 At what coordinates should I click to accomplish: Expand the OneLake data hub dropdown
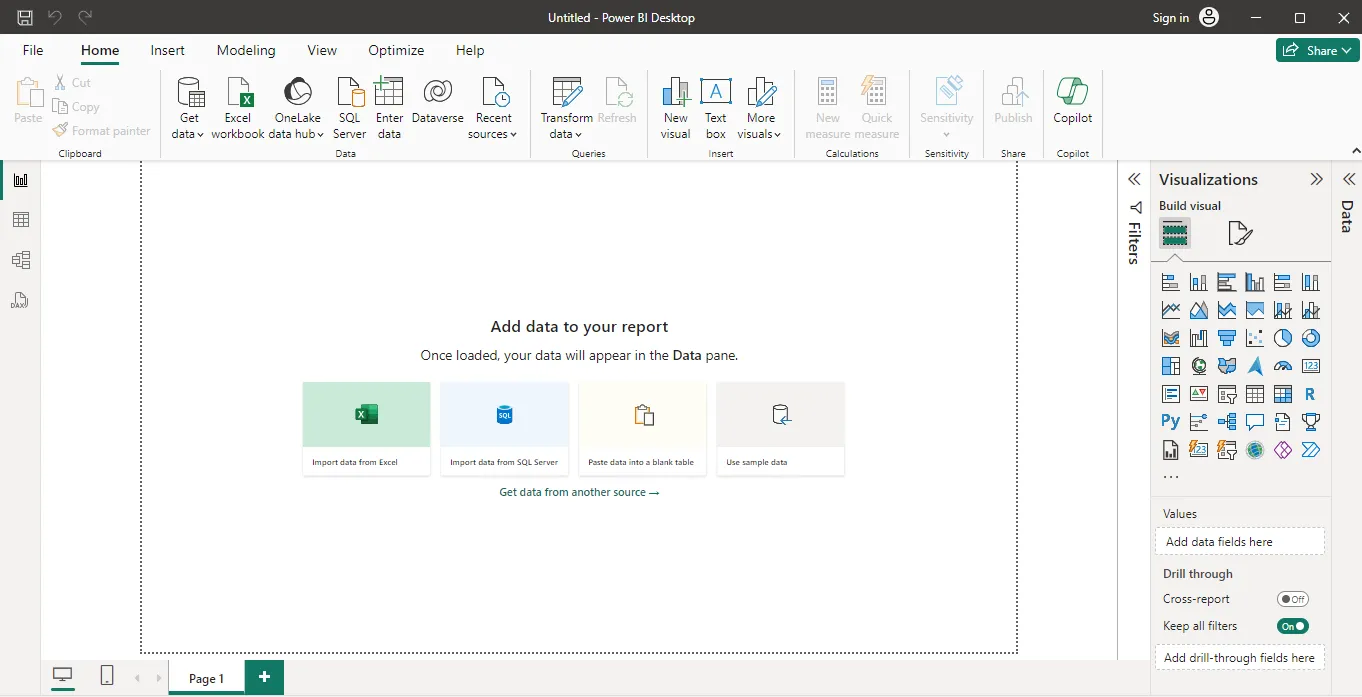click(297, 108)
